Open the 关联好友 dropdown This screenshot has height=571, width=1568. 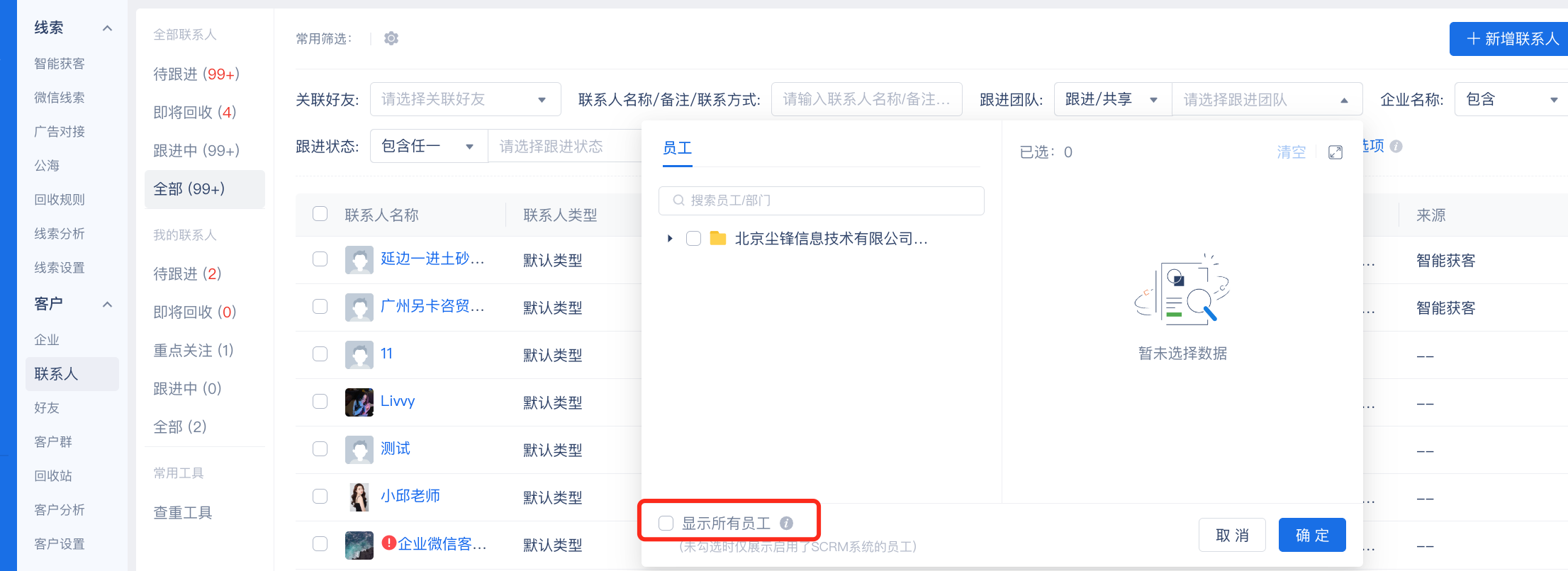[x=465, y=99]
